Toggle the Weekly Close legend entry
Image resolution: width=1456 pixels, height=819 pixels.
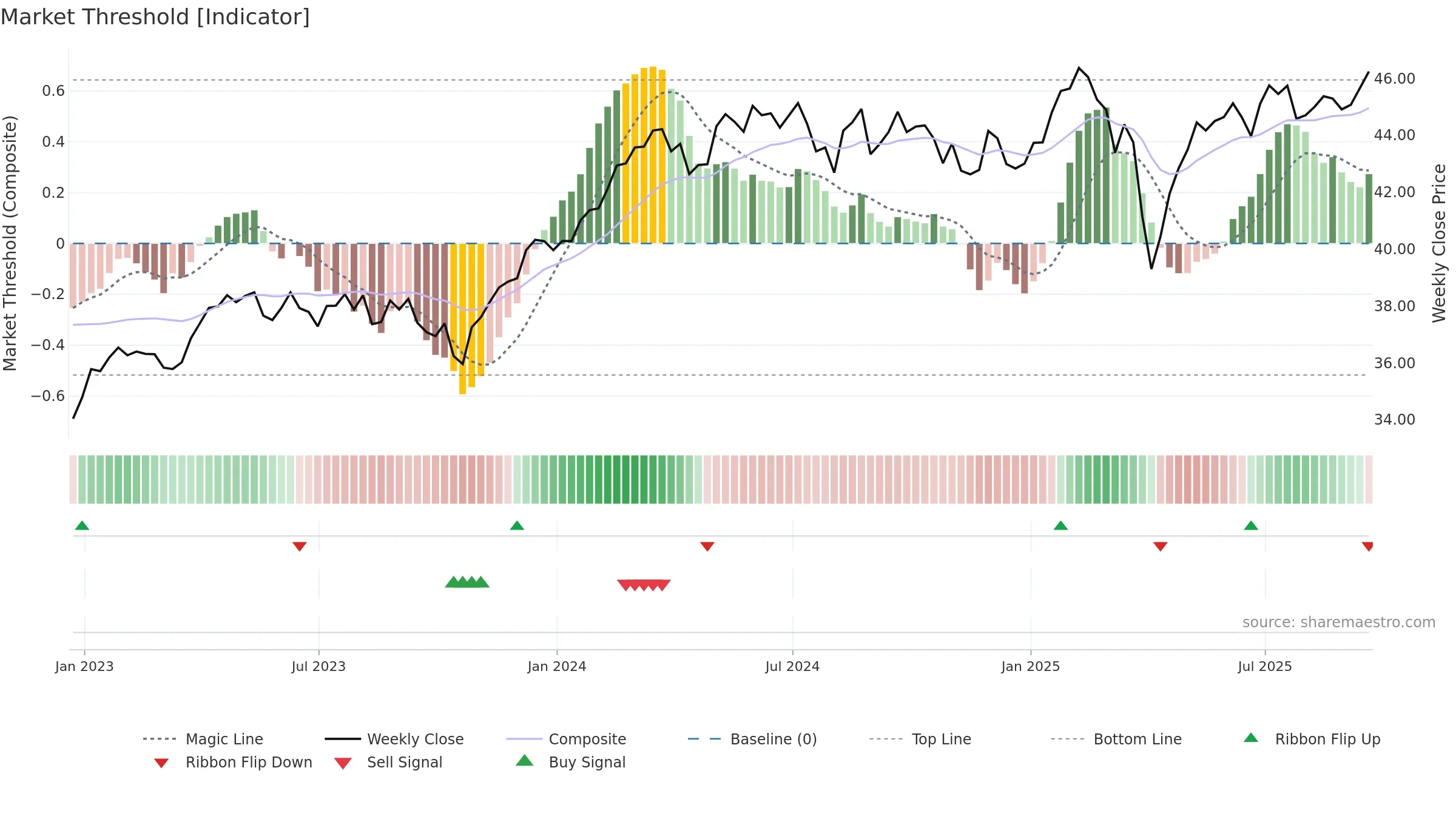coord(394,739)
